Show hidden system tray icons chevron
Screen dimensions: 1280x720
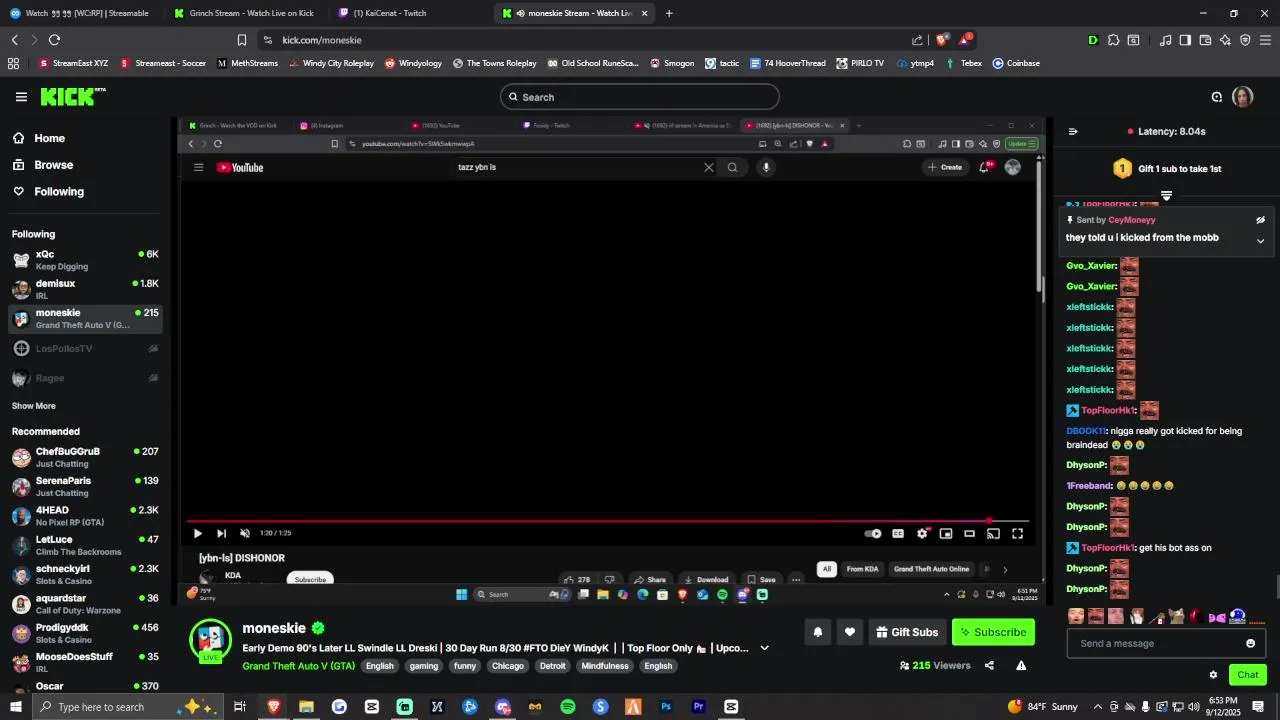coord(1098,707)
